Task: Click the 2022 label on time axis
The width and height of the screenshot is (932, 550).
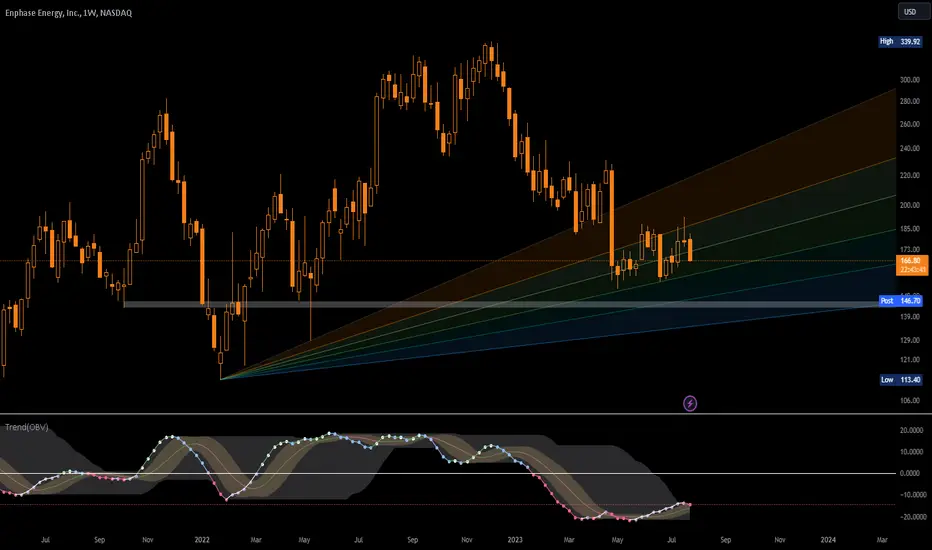Action: click(x=202, y=540)
